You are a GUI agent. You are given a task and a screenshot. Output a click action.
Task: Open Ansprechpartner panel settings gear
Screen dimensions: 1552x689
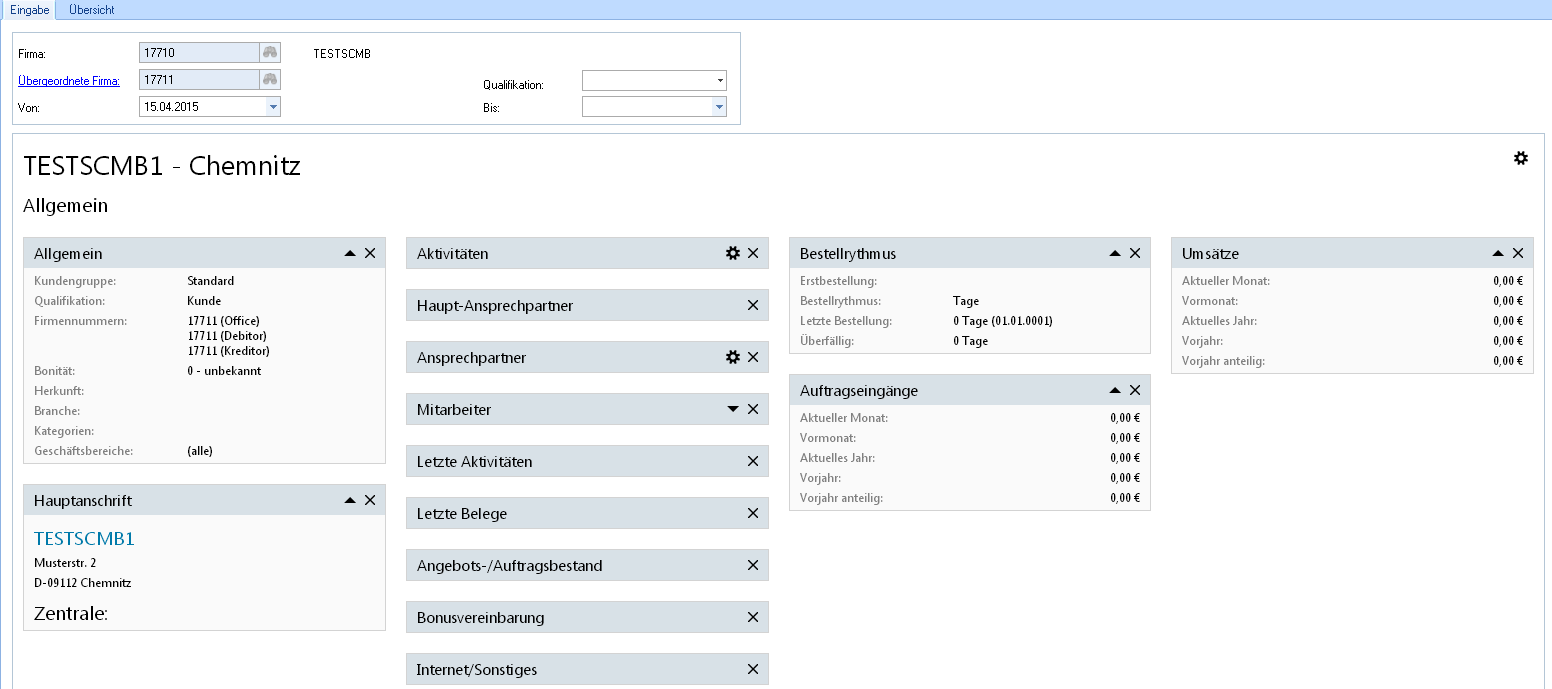[x=733, y=358]
